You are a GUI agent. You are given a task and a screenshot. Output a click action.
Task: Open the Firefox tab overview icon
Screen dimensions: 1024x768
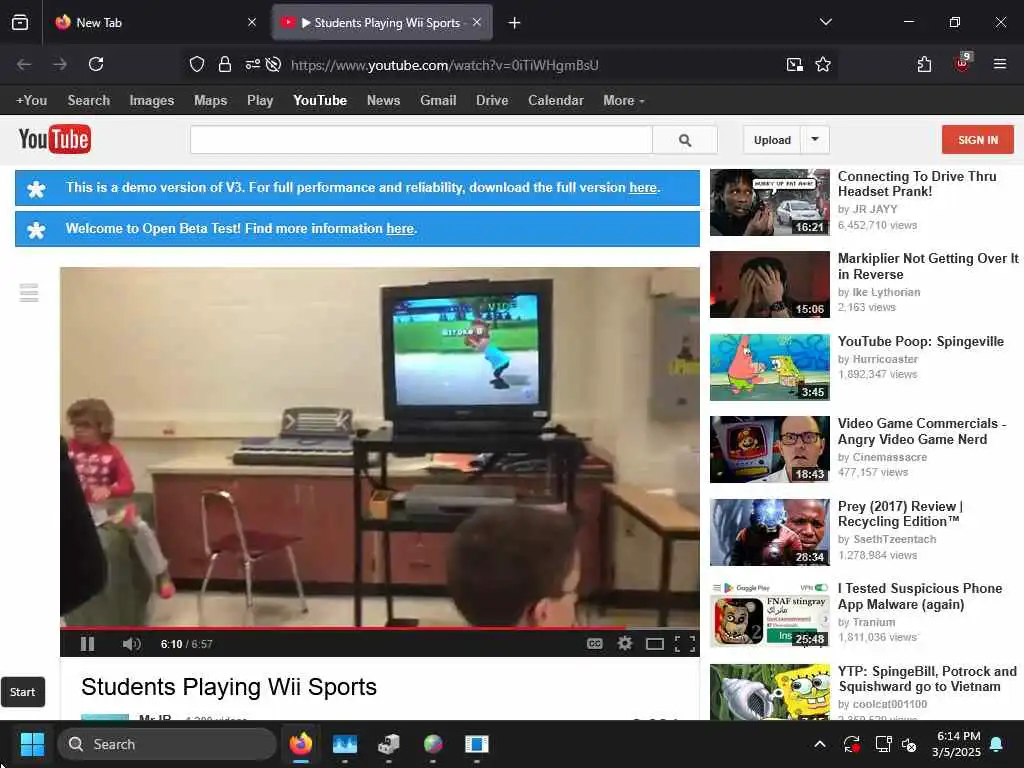coord(20,22)
